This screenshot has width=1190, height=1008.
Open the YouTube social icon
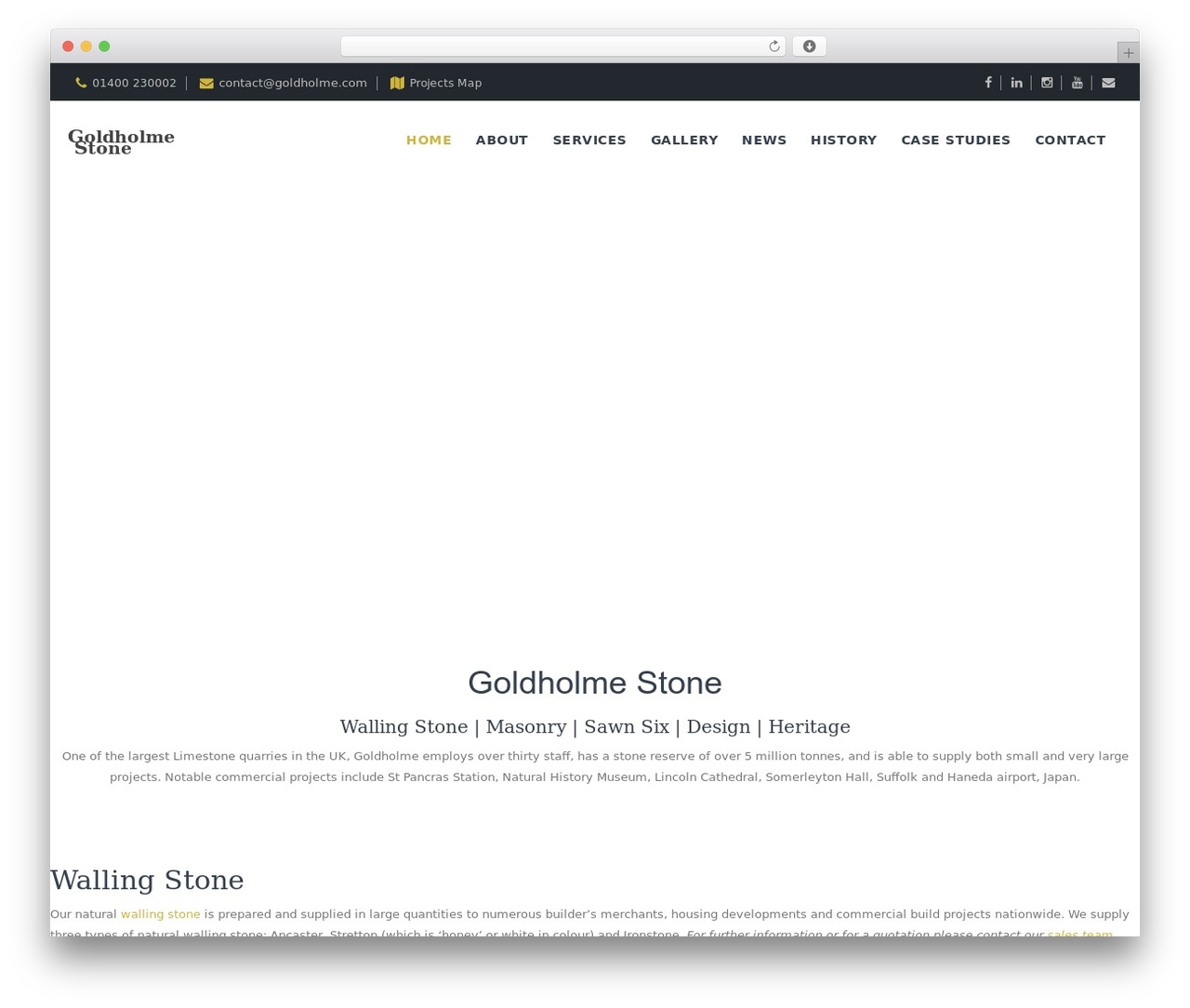[x=1078, y=83]
